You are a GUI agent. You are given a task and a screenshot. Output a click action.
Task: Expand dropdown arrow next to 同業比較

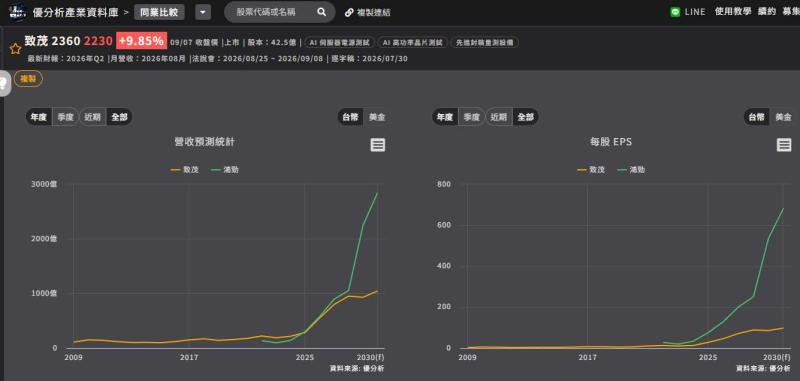[203, 12]
